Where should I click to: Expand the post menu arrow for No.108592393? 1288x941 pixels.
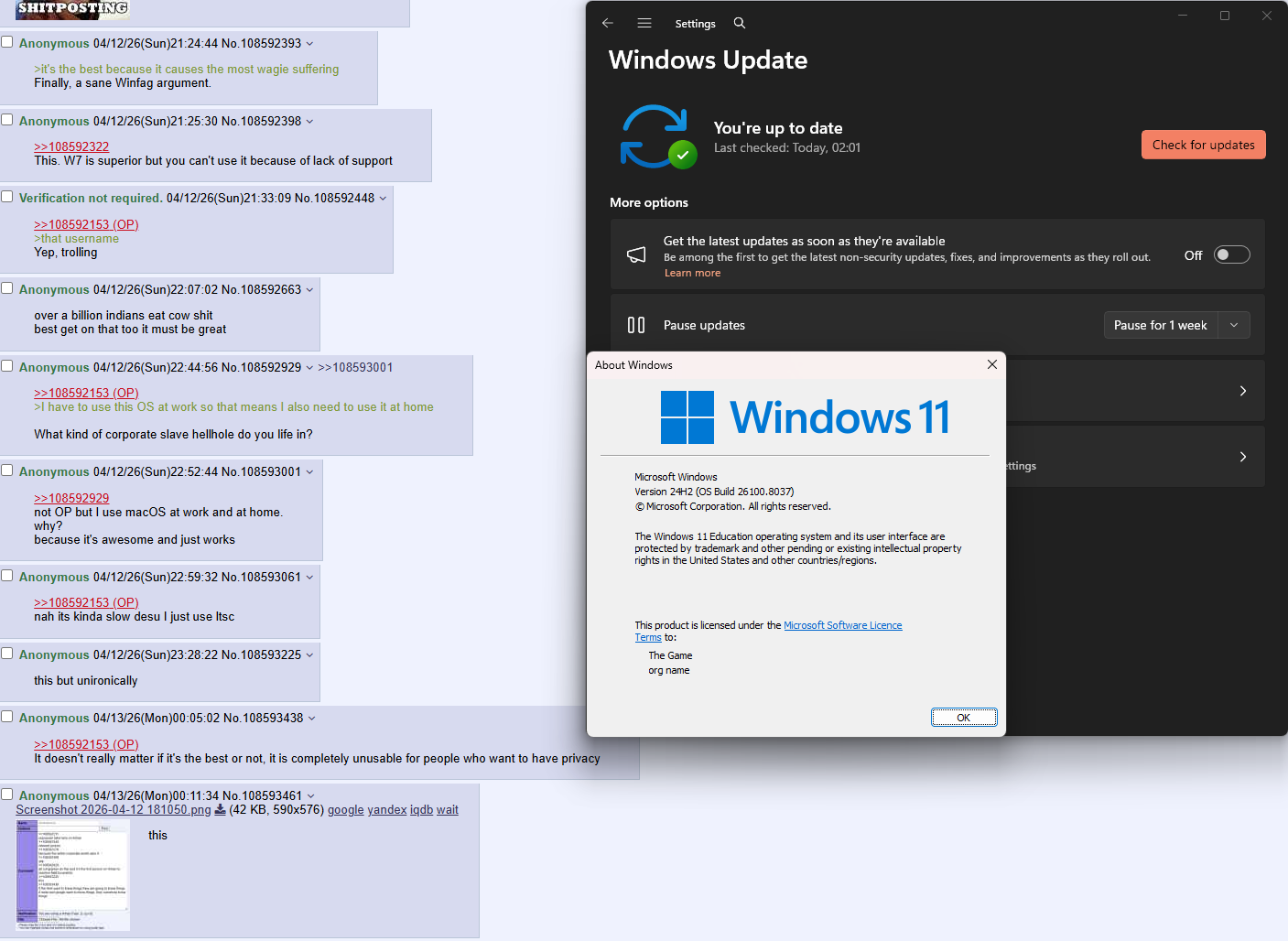[x=309, y=43]
